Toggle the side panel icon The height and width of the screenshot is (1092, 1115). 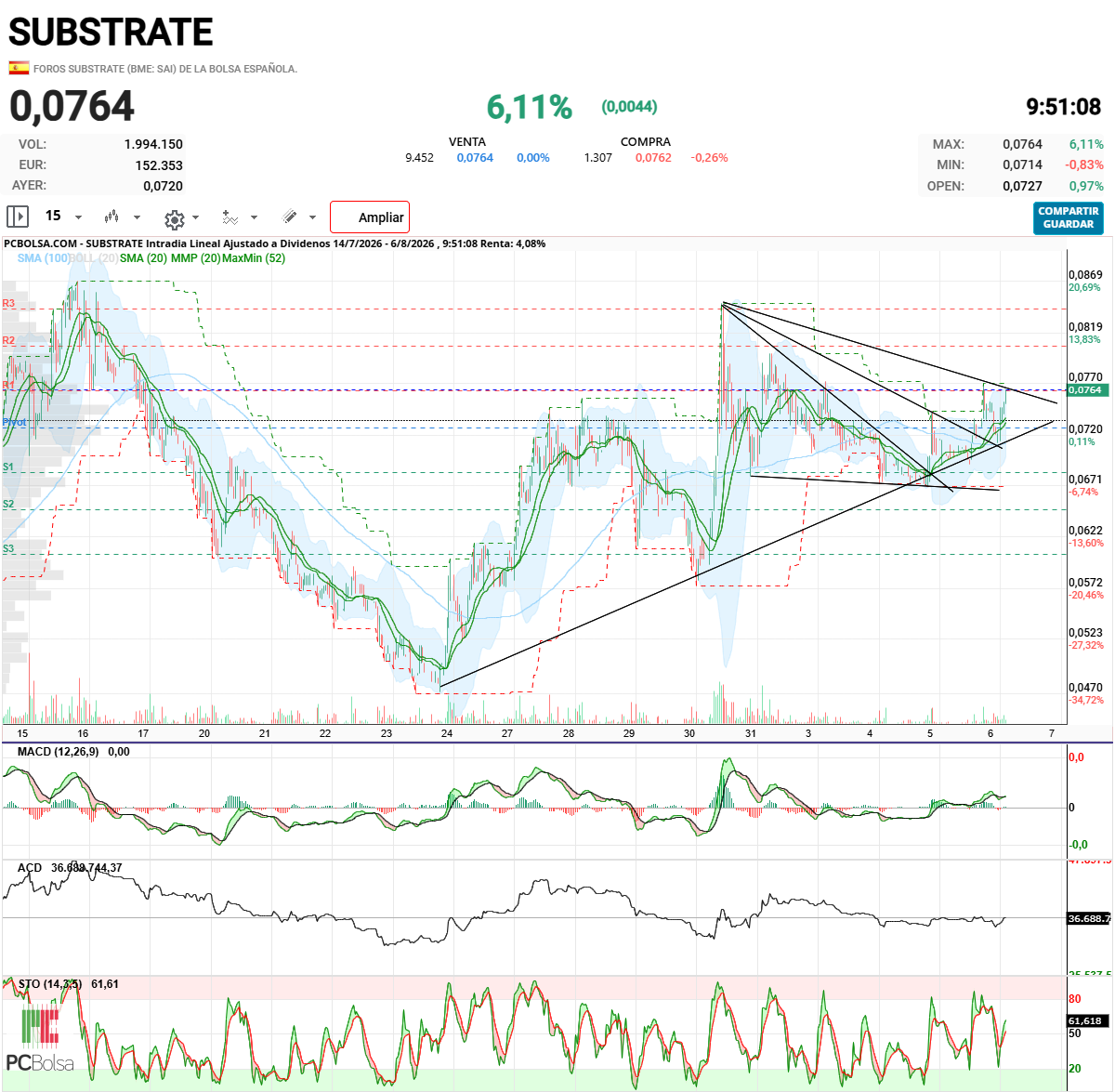[18, 217]
